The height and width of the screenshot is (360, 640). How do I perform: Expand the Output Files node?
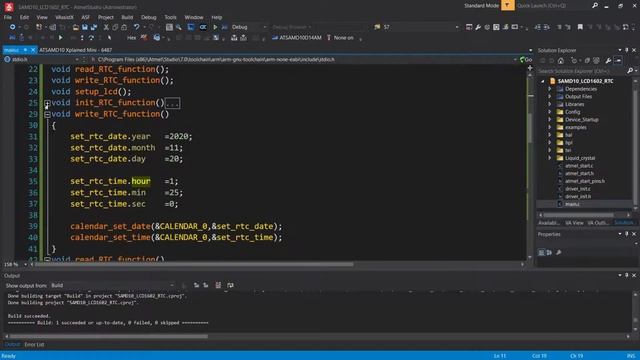pyautogui.click(x=550, y=97)
